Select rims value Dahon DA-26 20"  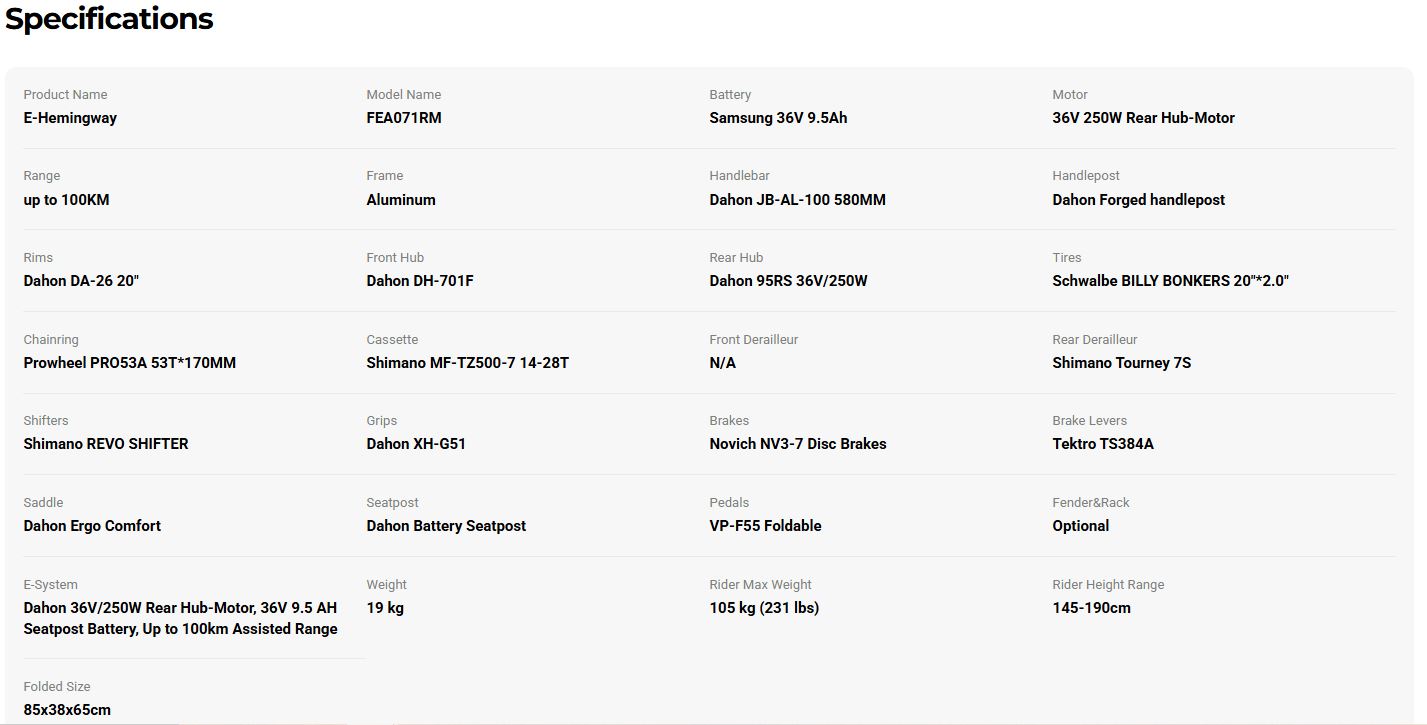[81, 281]
